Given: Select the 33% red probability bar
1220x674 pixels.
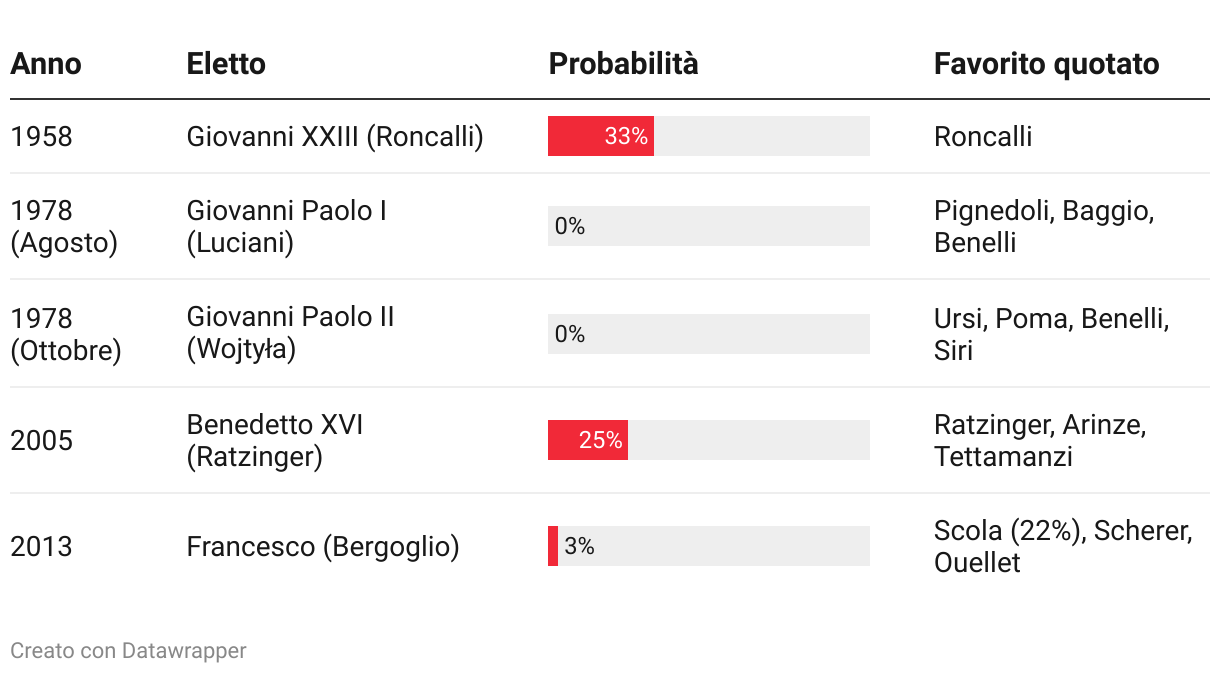Looking at the screenshot, I should pyautogui.click(x=601, y=136).
